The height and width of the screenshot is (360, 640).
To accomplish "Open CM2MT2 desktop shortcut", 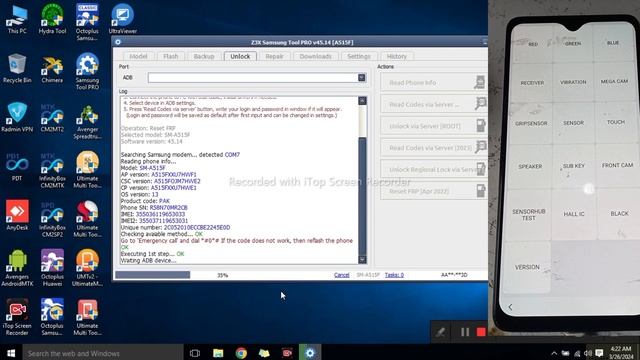I will (x=52, y=117).
